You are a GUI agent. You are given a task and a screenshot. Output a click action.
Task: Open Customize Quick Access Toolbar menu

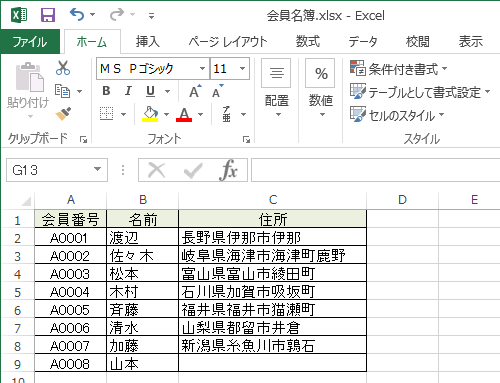151,15
